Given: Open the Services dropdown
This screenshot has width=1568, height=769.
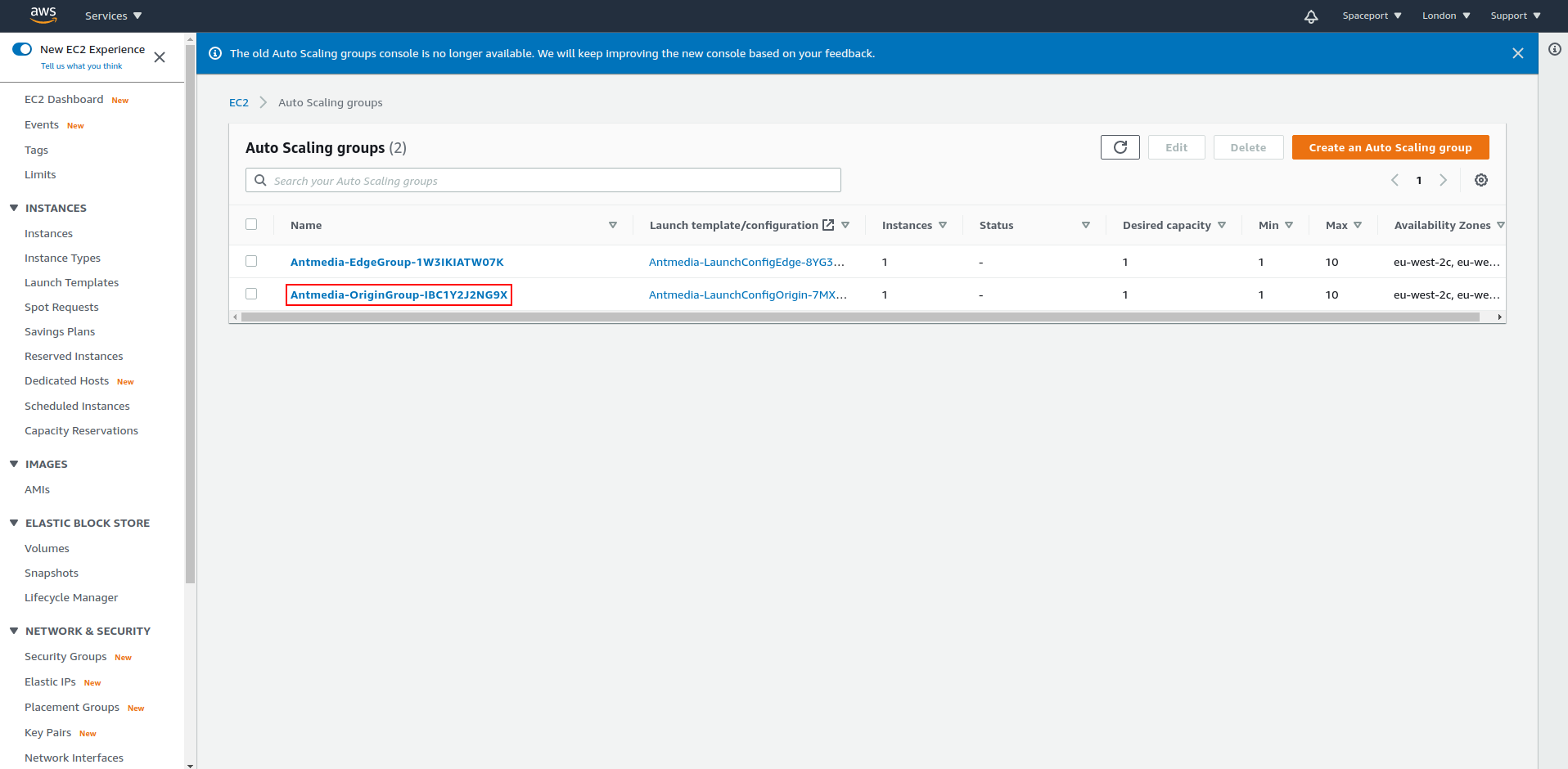Looking at the screenshot, I should point(114,16).
